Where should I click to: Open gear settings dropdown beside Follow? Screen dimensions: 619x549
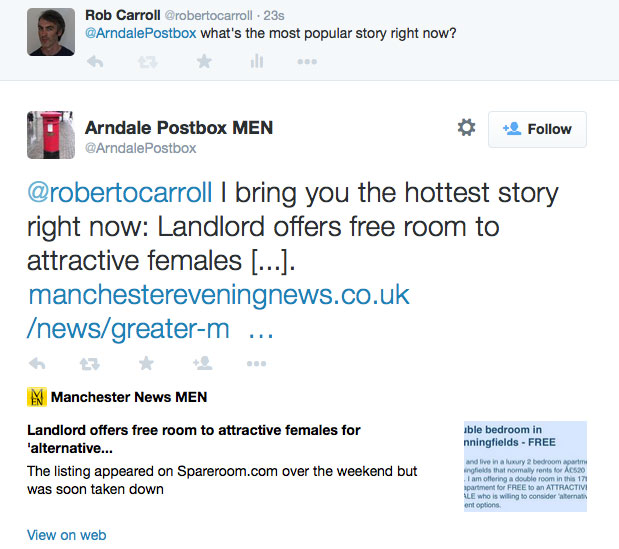[466, 128]
